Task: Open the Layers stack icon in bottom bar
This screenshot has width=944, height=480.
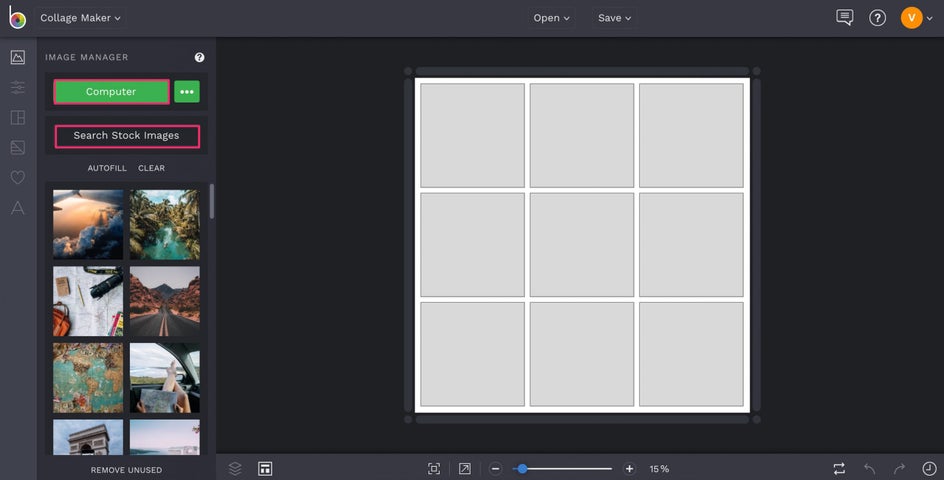Action: tap(235, 469)
